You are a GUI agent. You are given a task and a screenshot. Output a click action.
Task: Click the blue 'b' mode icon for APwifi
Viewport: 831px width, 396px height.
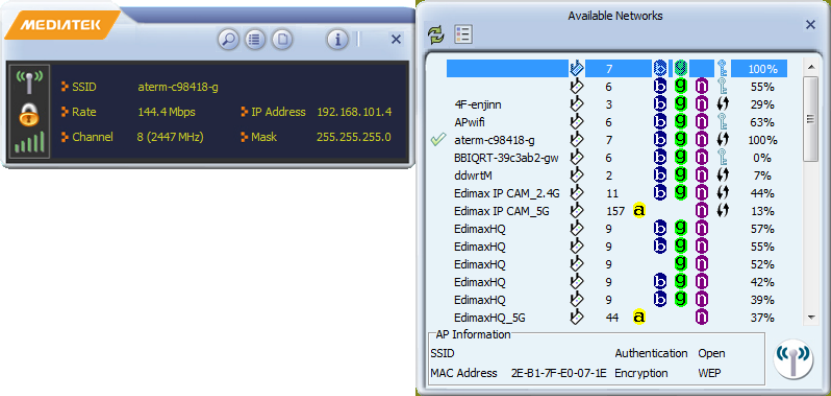click(x=660, y=122)
